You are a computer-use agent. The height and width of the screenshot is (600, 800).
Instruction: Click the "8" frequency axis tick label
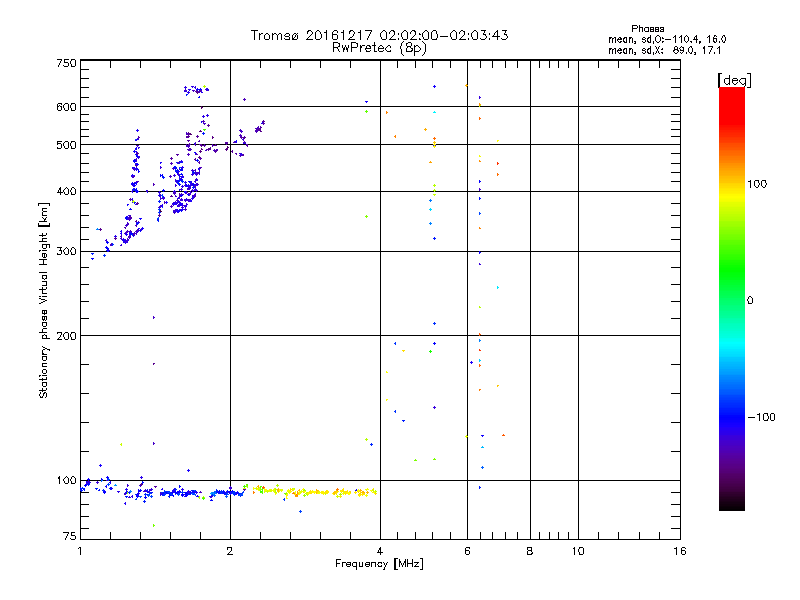coord(530,551)
